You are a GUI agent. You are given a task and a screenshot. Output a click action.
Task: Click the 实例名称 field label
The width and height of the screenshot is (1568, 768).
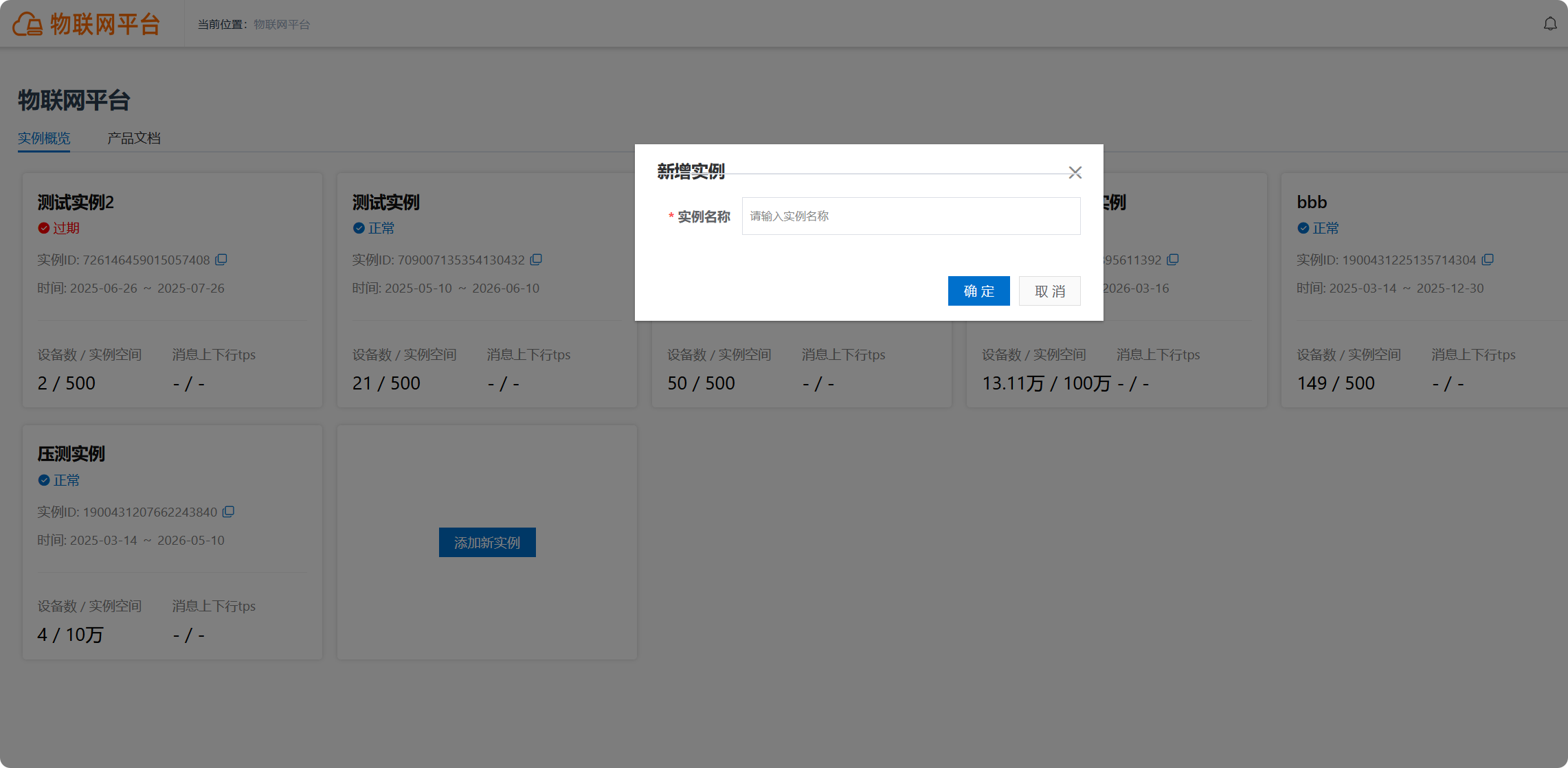(x=704, y=217)
